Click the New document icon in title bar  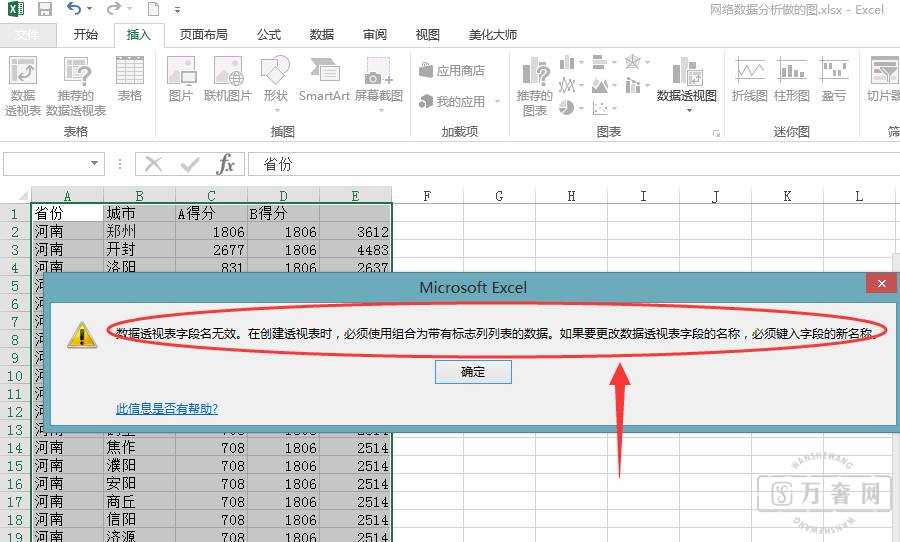(x=153, y=9)
